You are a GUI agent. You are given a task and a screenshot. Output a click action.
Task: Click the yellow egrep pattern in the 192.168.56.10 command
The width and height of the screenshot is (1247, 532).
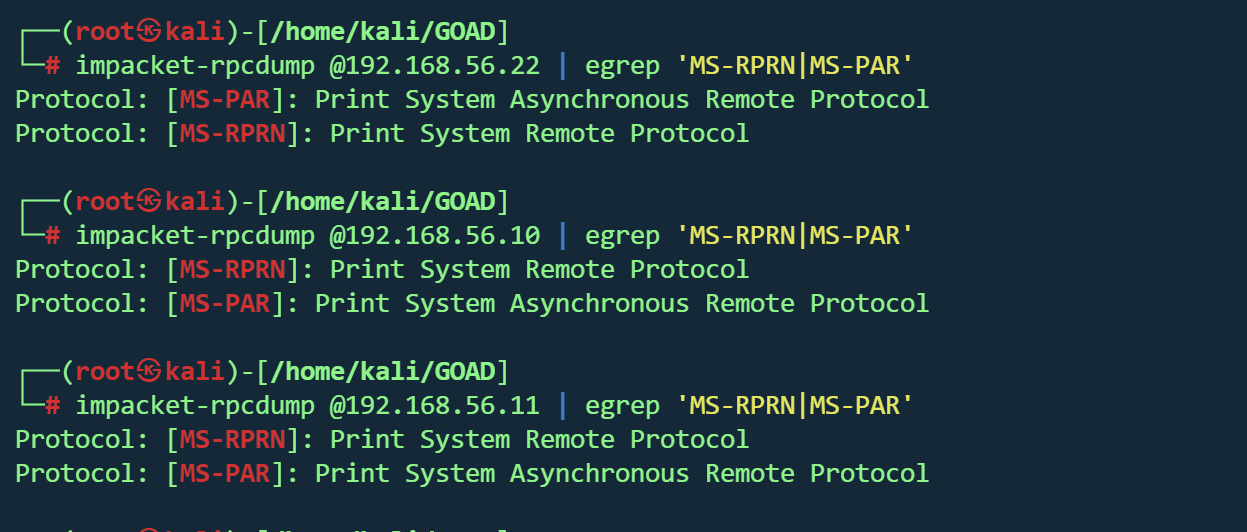[x=795, y=236]
